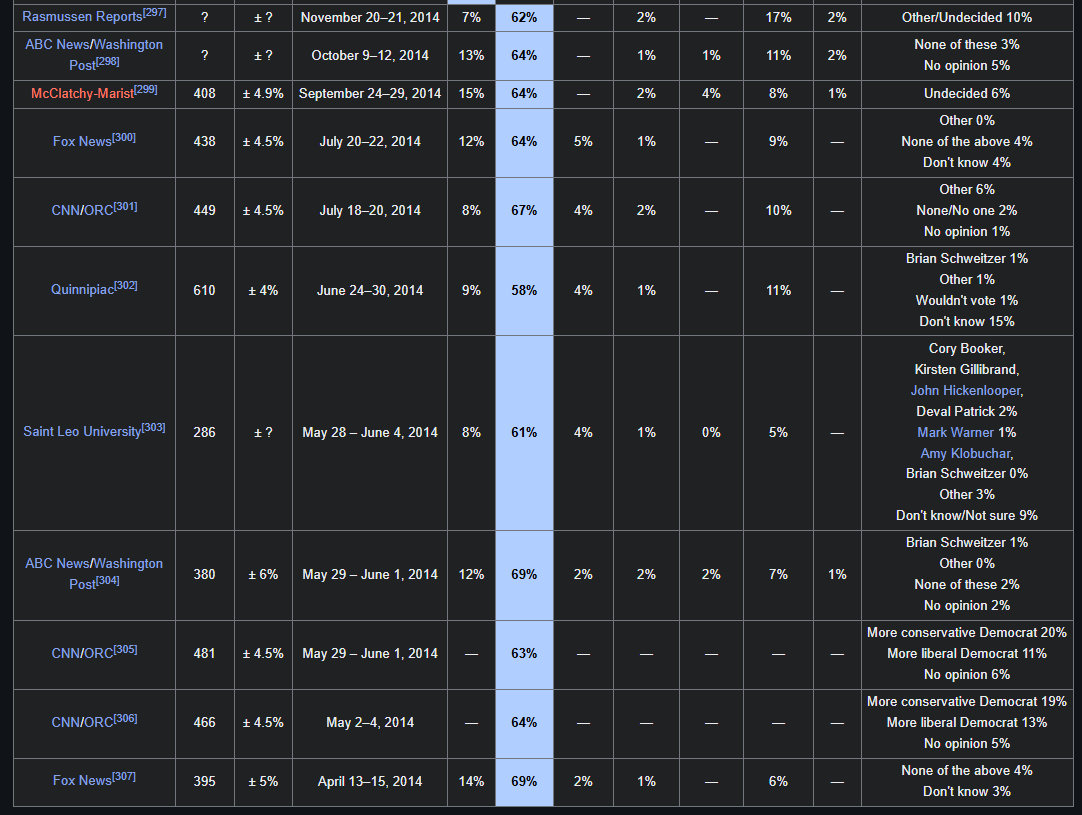The width and height of the screenshot is (1082, 815).
Task: Open citation 299 reference
Action: [146, 90]
